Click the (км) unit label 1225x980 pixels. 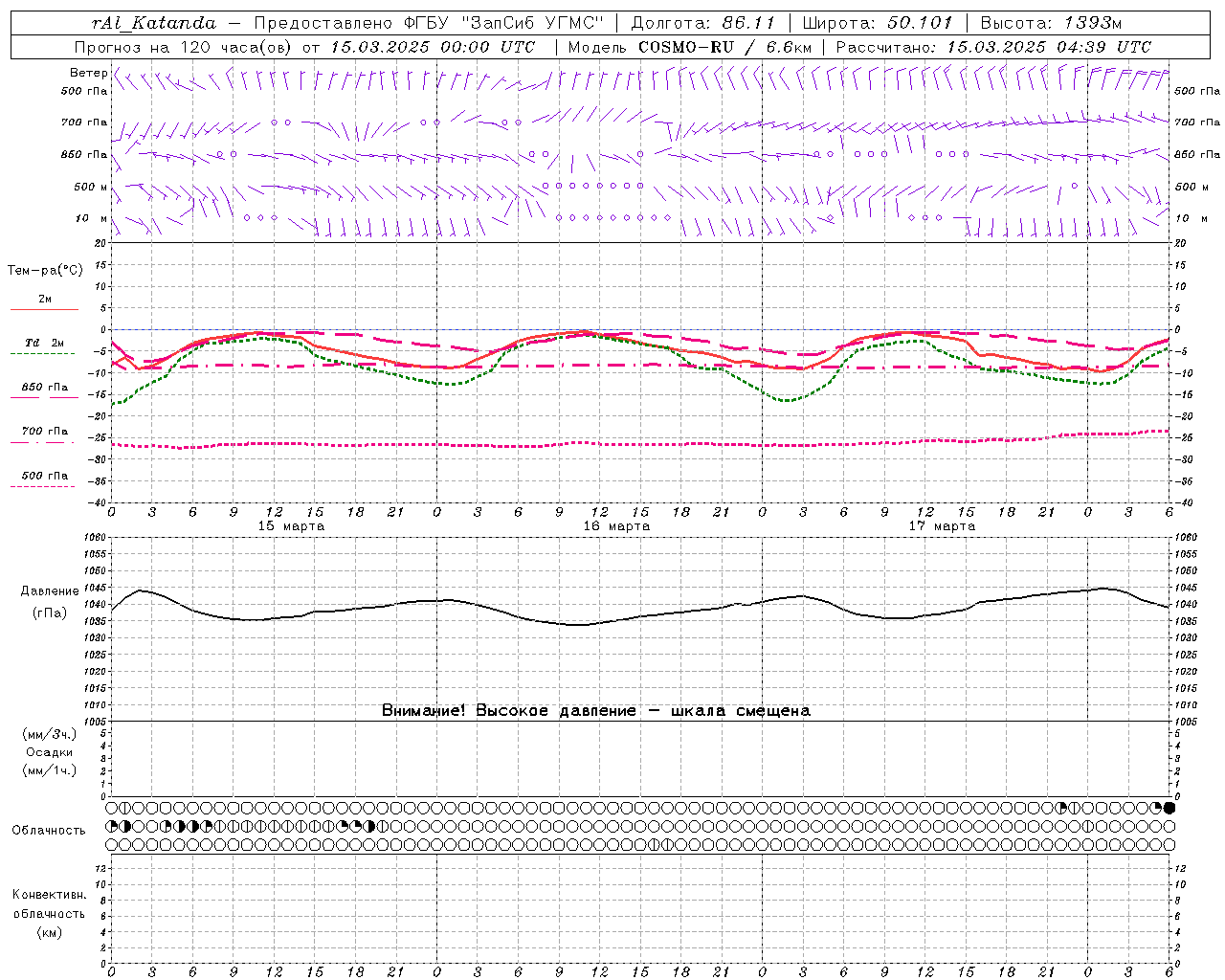click(49, 932)
